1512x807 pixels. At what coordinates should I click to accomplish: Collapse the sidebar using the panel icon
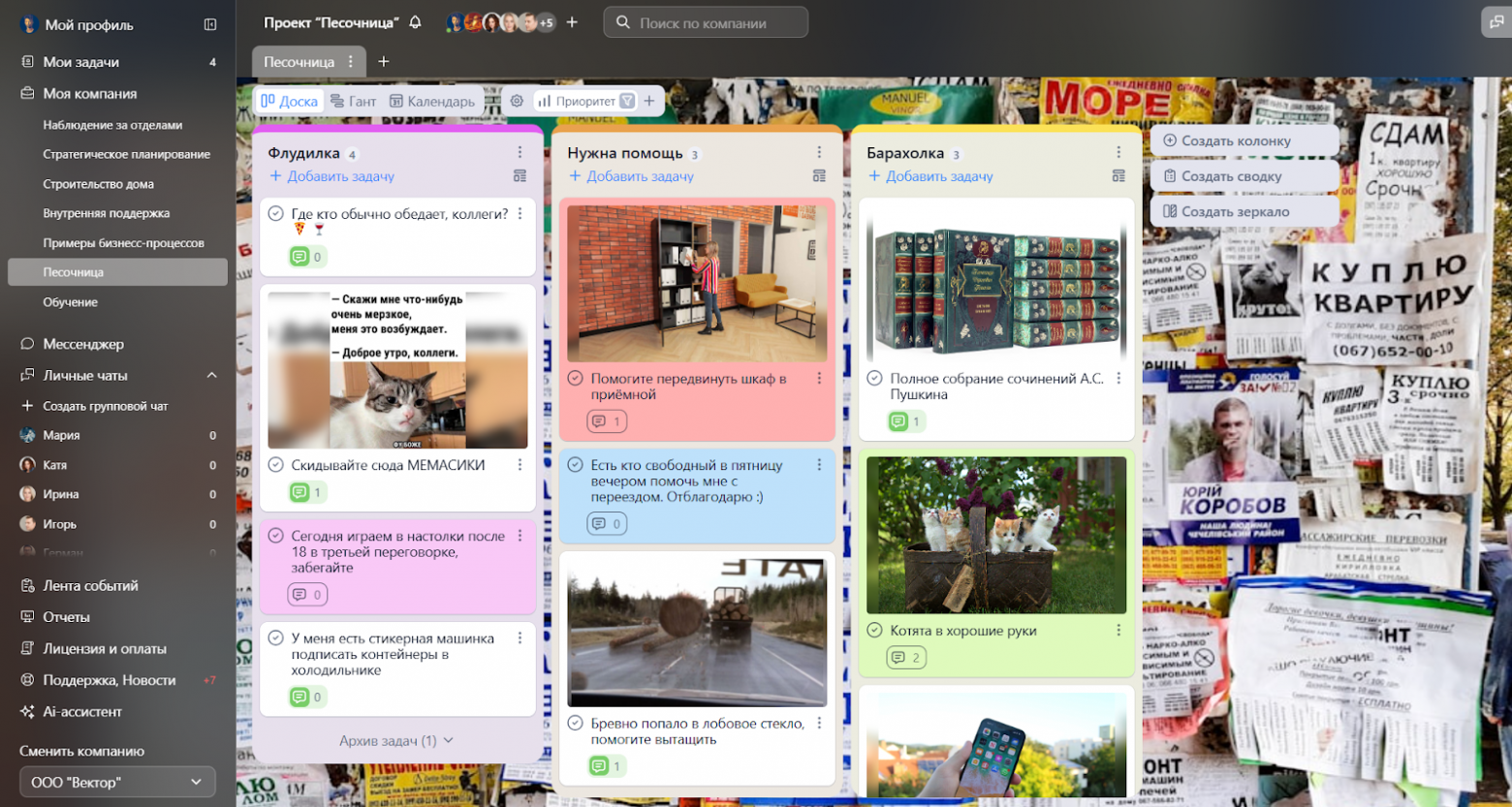[x=210, y=24]
